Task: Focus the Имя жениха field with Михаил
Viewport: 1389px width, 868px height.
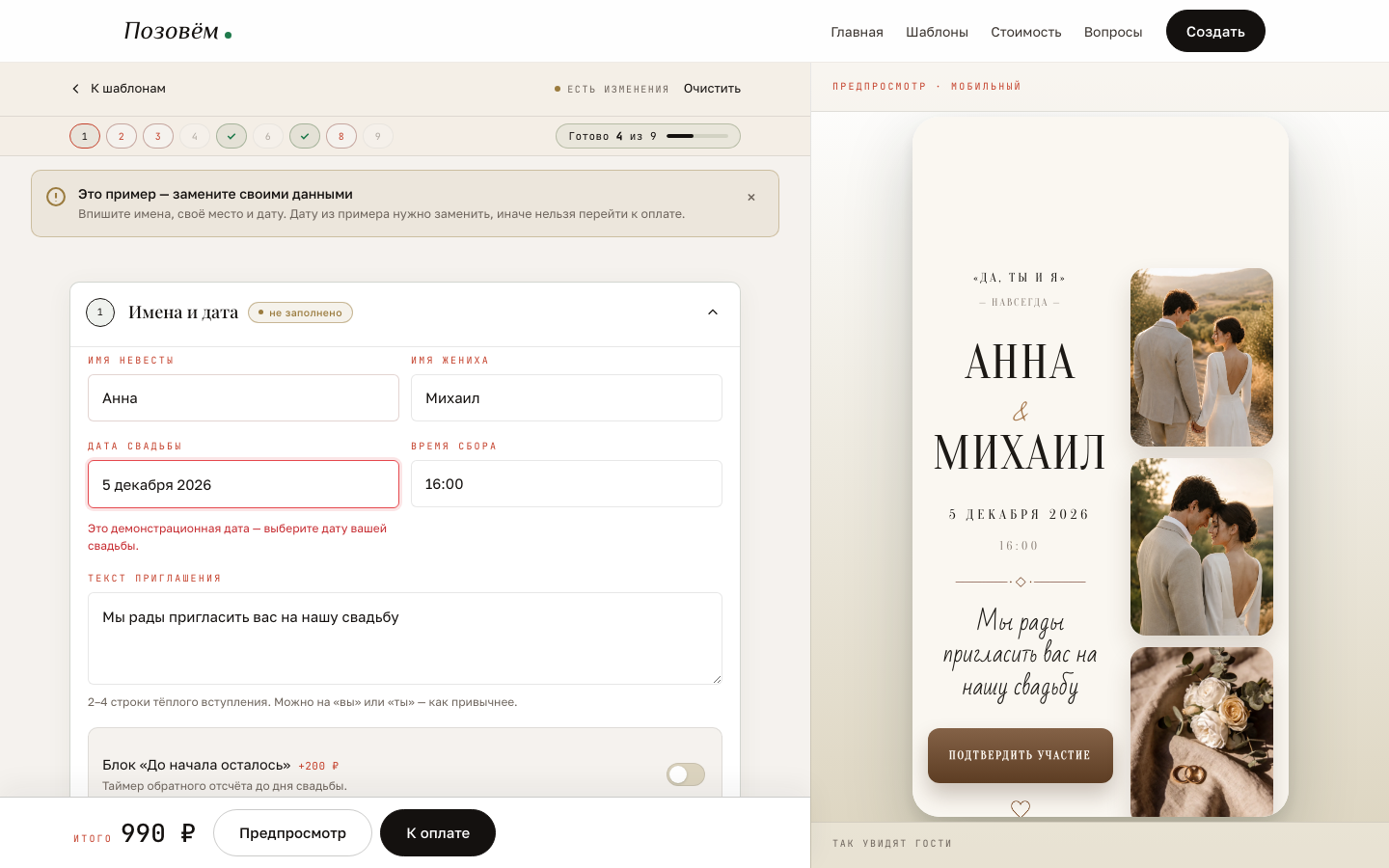Action: [566, 398]
